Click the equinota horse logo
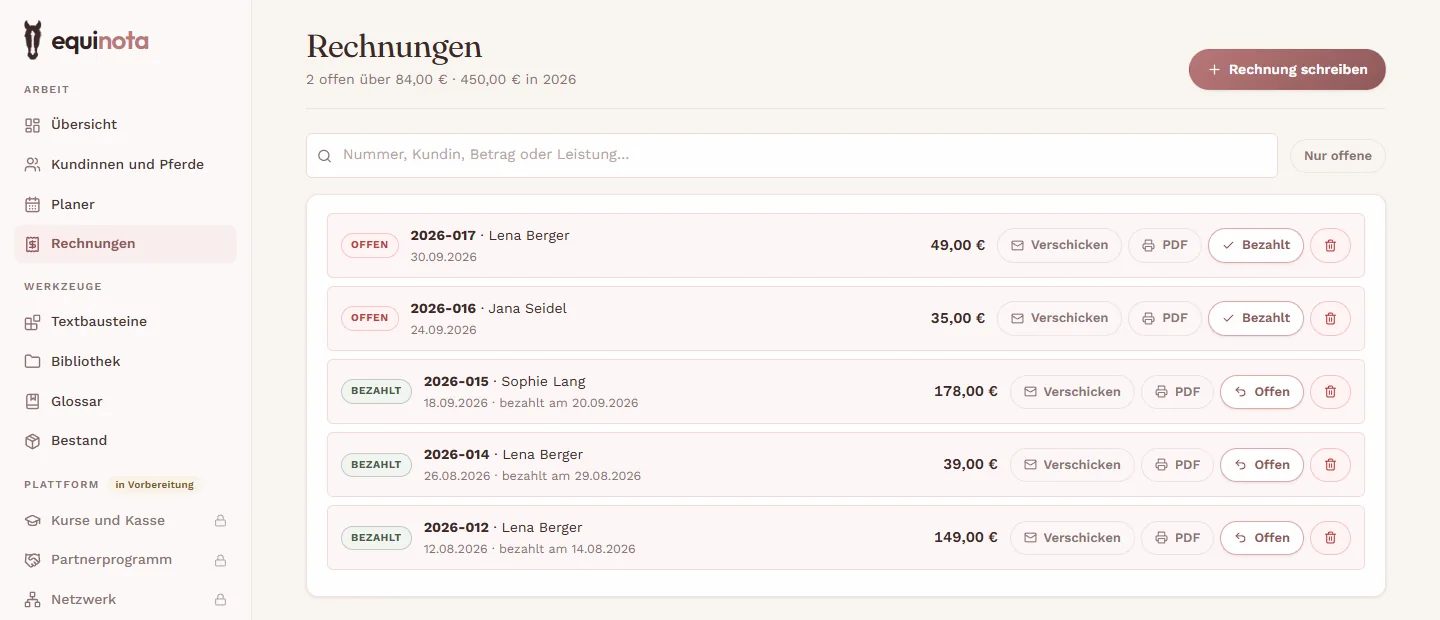This screenshot has height=620, width=1440. pos(34,41)
